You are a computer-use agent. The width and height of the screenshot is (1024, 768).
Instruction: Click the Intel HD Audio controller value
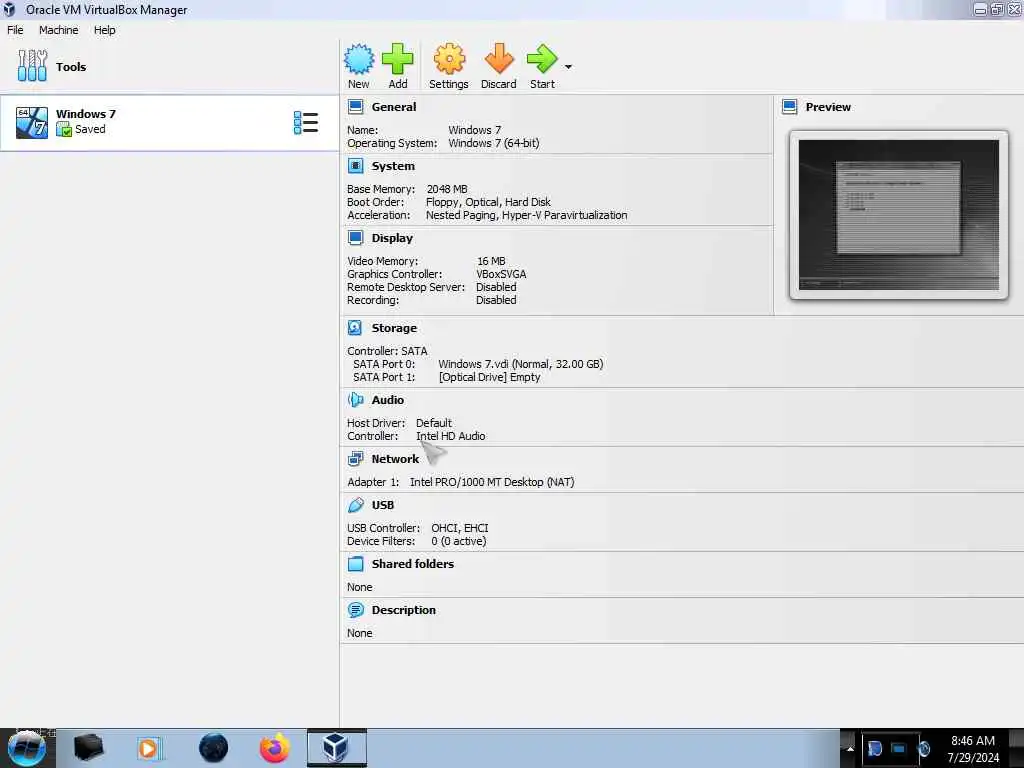point(451,436)
